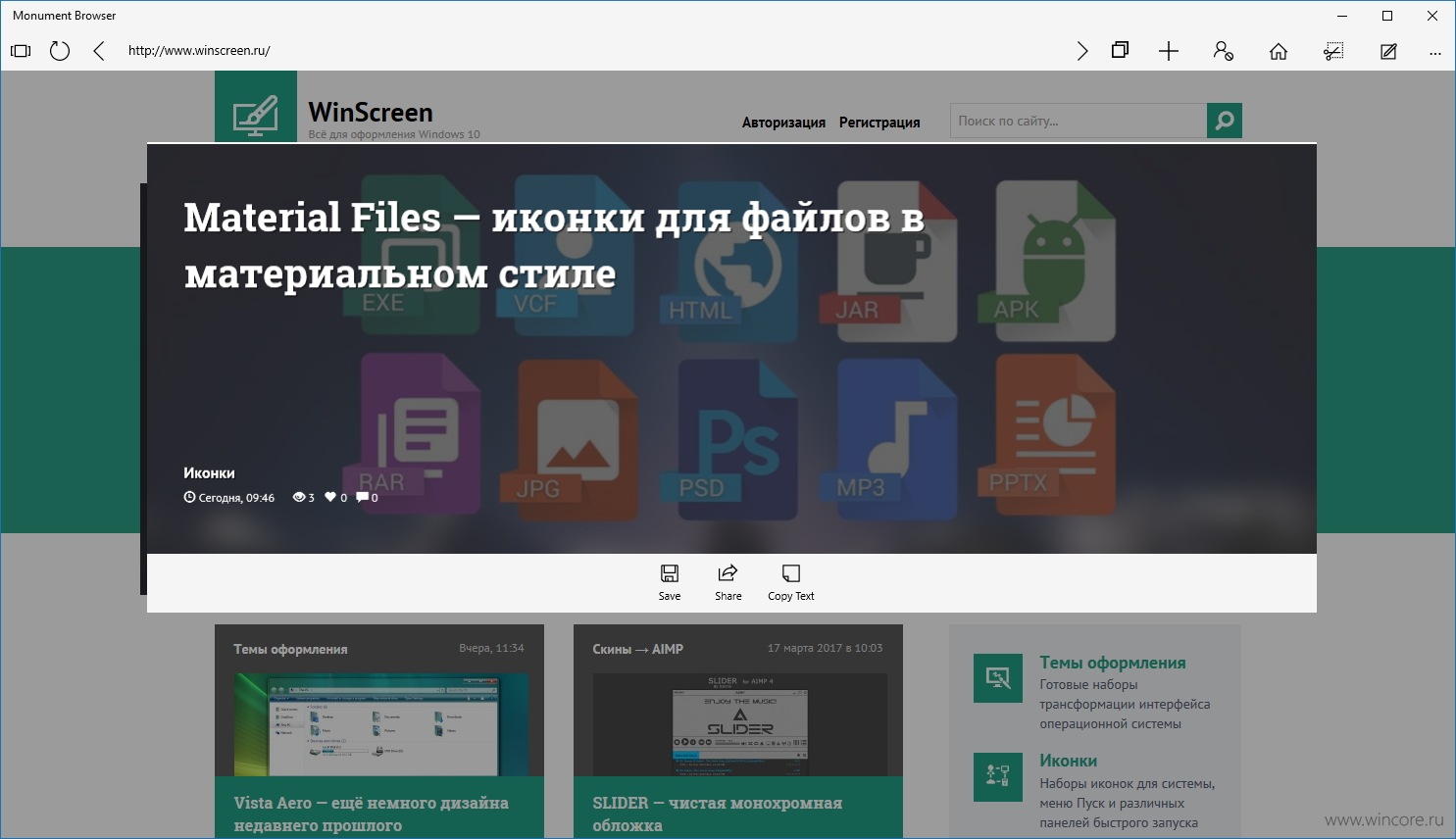The height and width of the screenshot is (839, 1456).
Task: Go forward using the right arrow
Action: (1081, 51)
